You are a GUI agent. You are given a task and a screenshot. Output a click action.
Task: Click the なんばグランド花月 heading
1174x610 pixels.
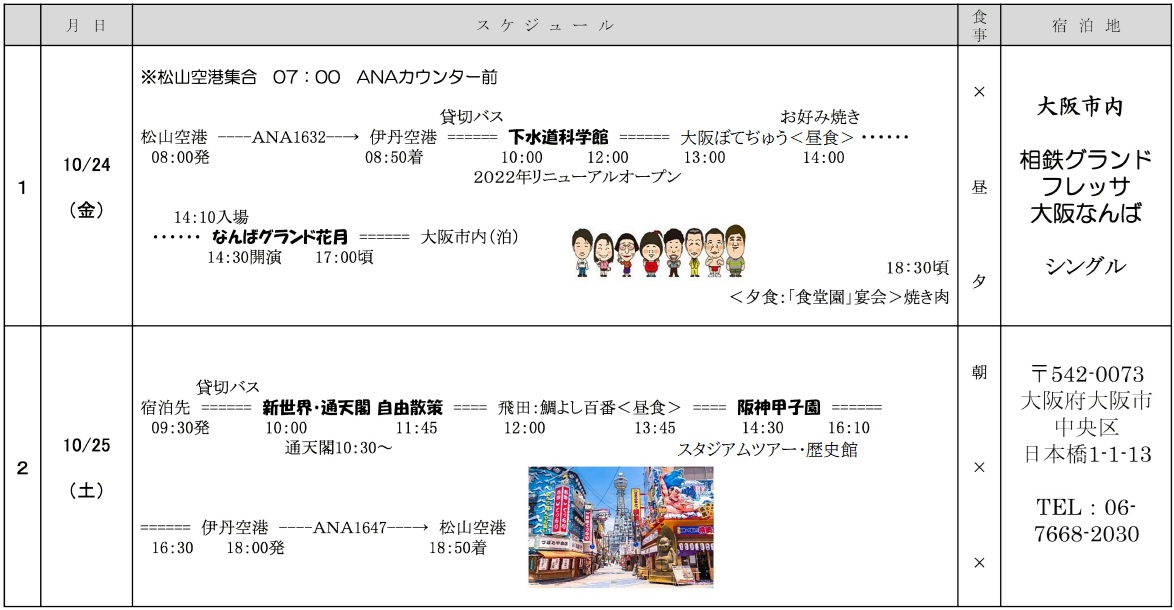tap(280, 237)
